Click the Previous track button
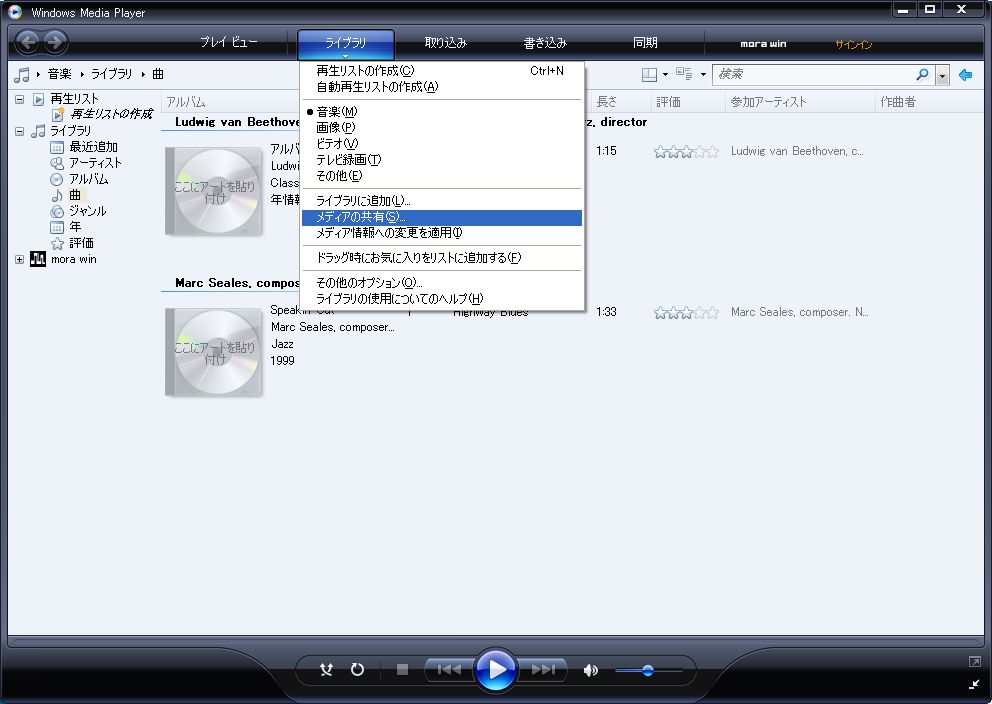This screenshot has height=704, width=992. 449,669
